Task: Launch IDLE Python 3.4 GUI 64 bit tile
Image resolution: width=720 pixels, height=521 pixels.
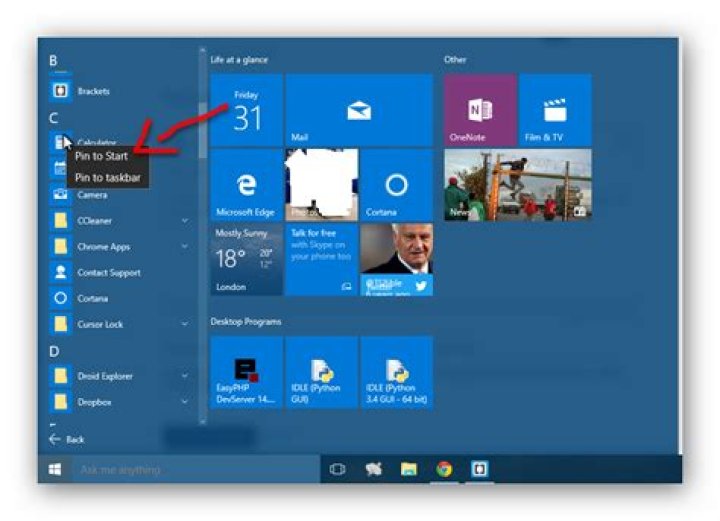Action: point(397,372)
